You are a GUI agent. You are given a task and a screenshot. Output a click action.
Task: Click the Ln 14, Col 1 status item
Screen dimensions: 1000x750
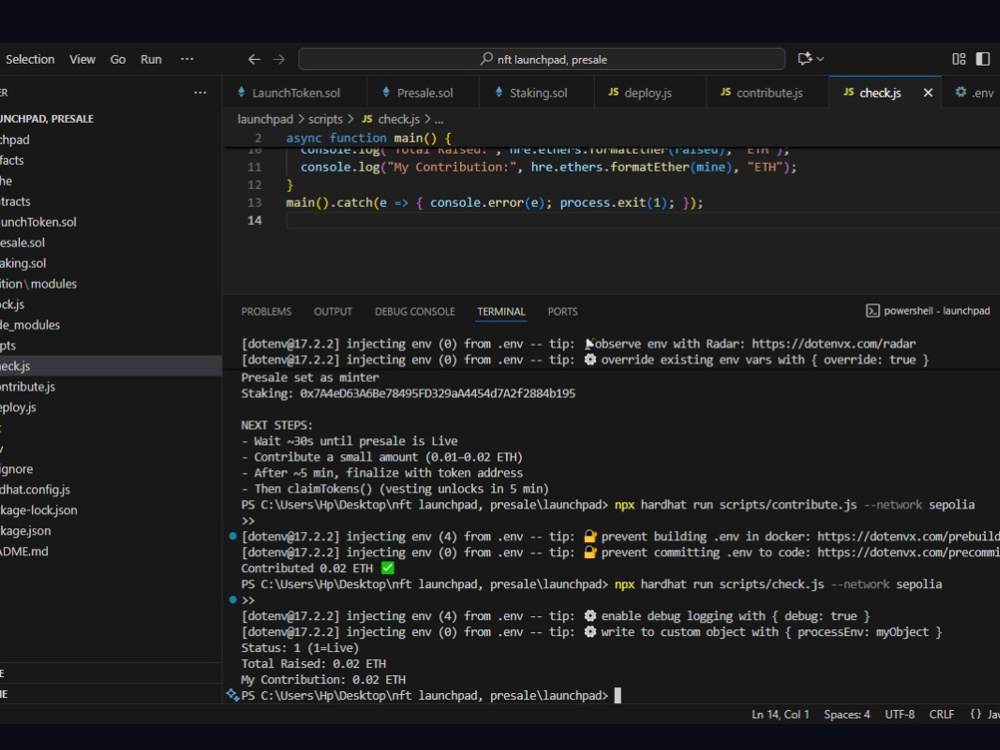780,714
